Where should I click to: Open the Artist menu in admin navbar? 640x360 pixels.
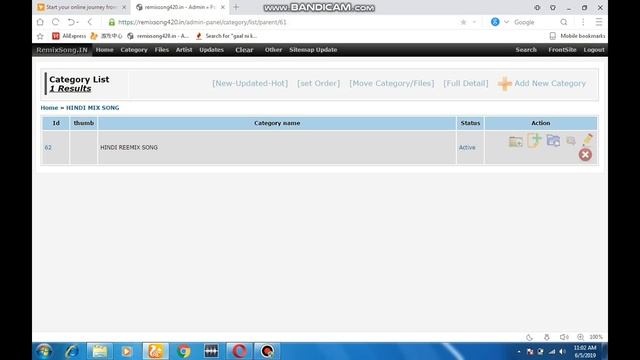pos(184,50)
